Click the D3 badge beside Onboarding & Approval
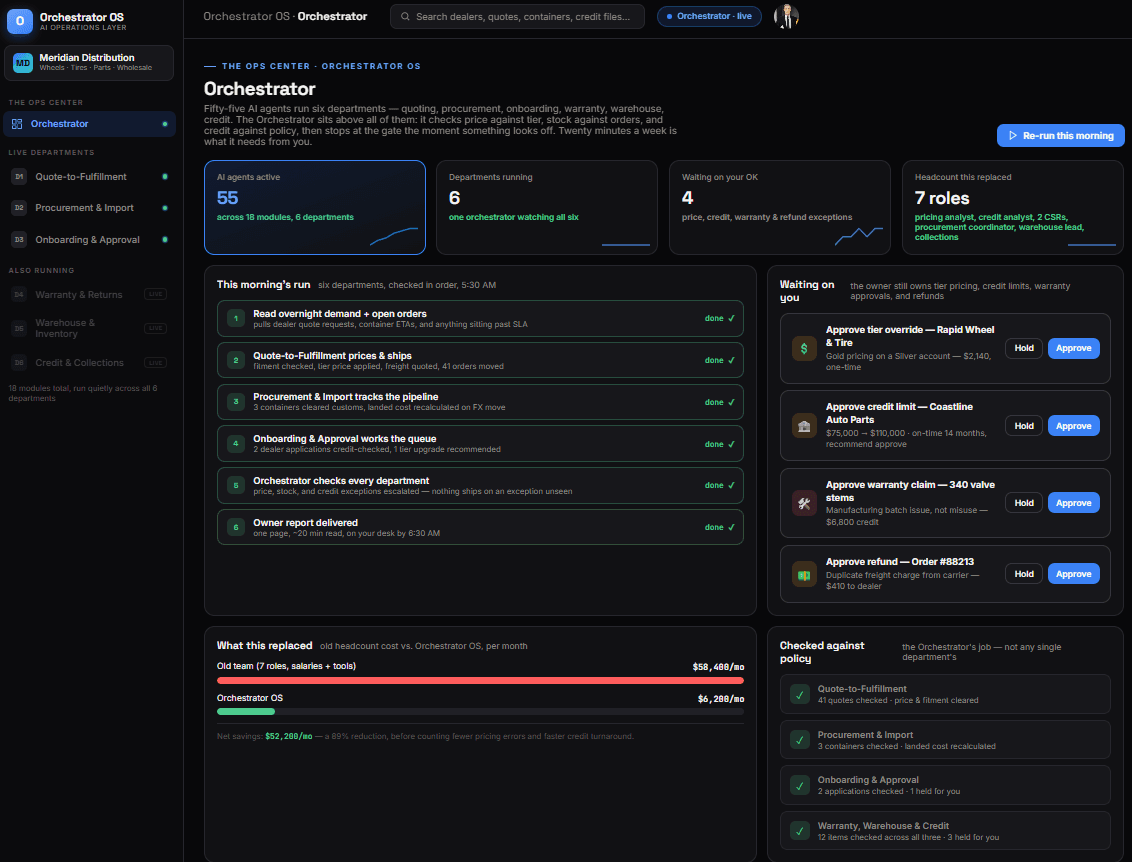Viewport: 1132px width, 862px height. tap(19, 240)
